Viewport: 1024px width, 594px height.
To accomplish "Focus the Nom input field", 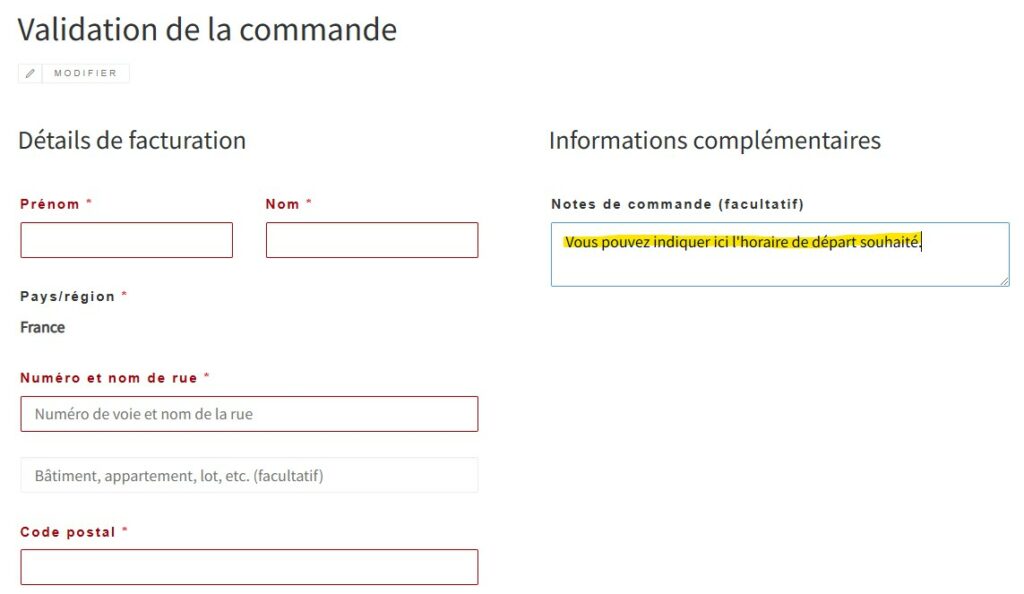I will click(372, 240).
